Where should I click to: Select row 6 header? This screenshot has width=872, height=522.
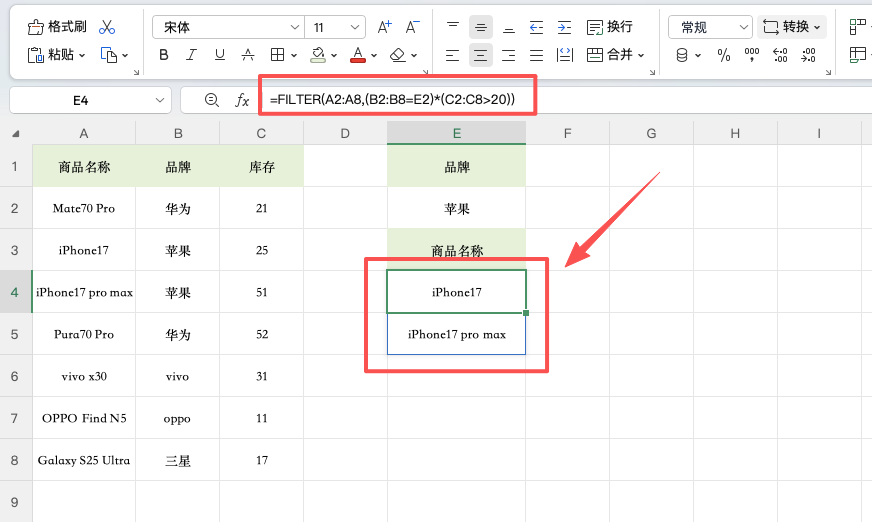tap(16, 376)
